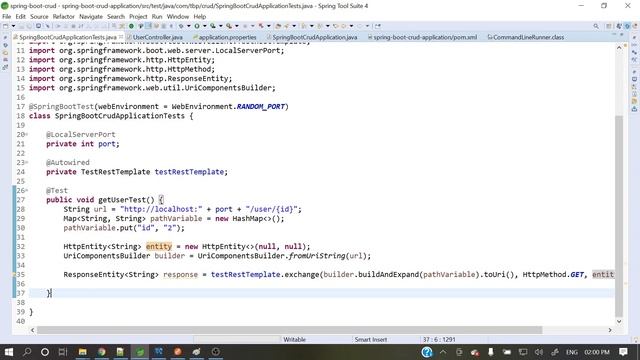This screenshot has width=640, height=360.
Task: Click the taskbar search magnifier icon
Action: [27, 352]
